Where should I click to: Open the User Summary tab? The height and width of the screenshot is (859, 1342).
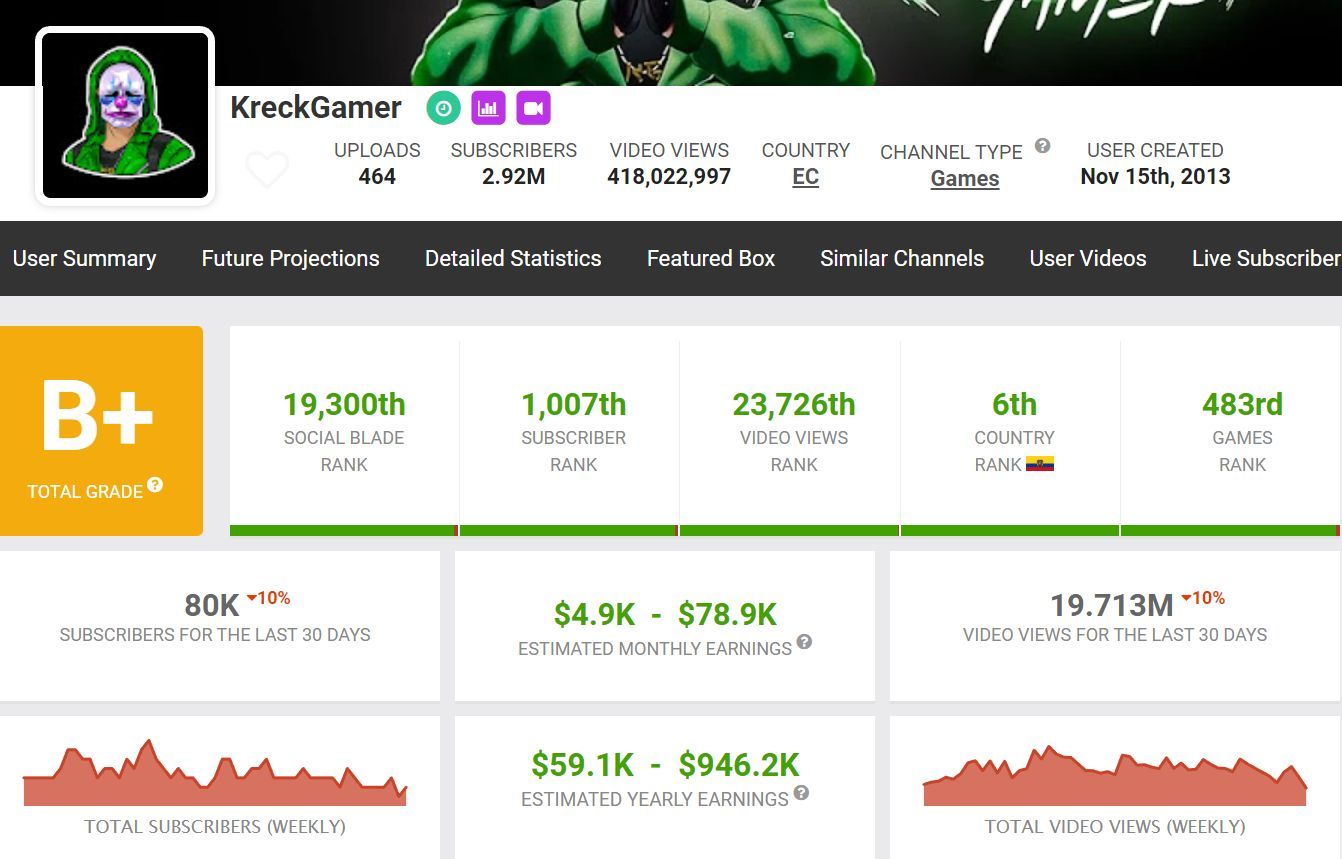click(x=84, y=258)
